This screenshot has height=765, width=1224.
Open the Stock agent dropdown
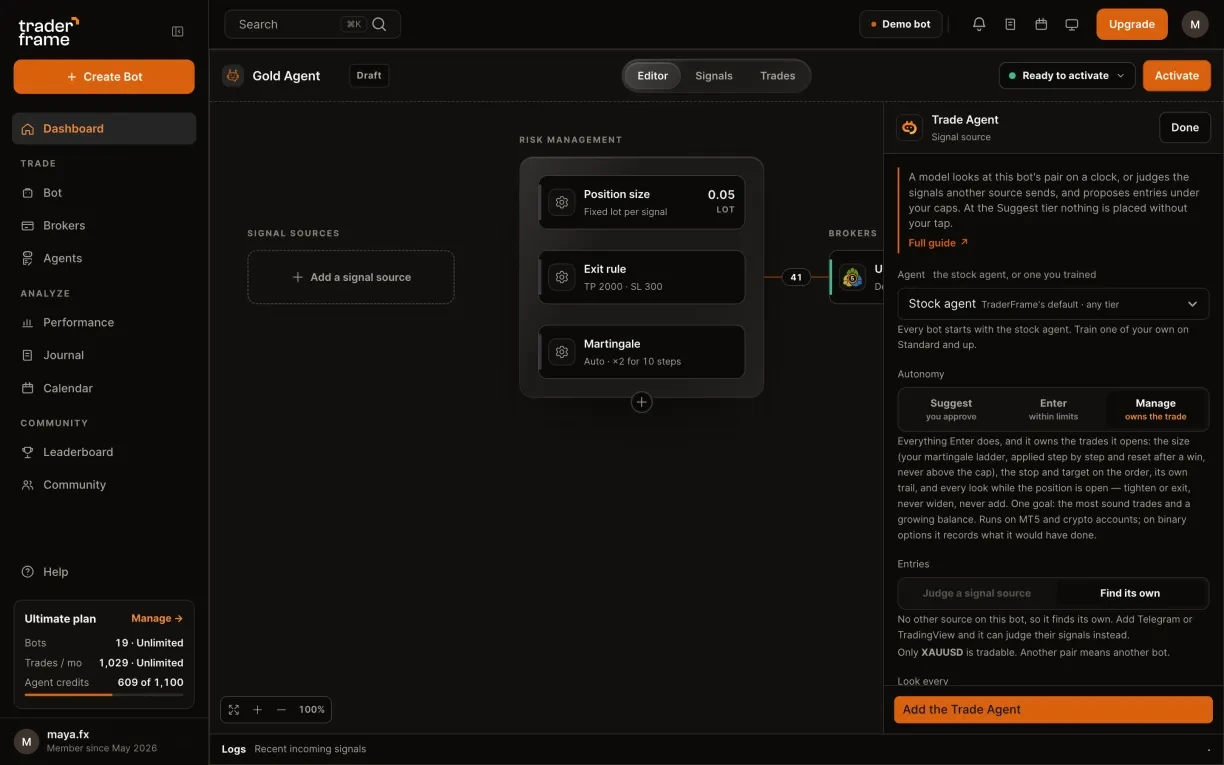click(x=1053, y=304)
